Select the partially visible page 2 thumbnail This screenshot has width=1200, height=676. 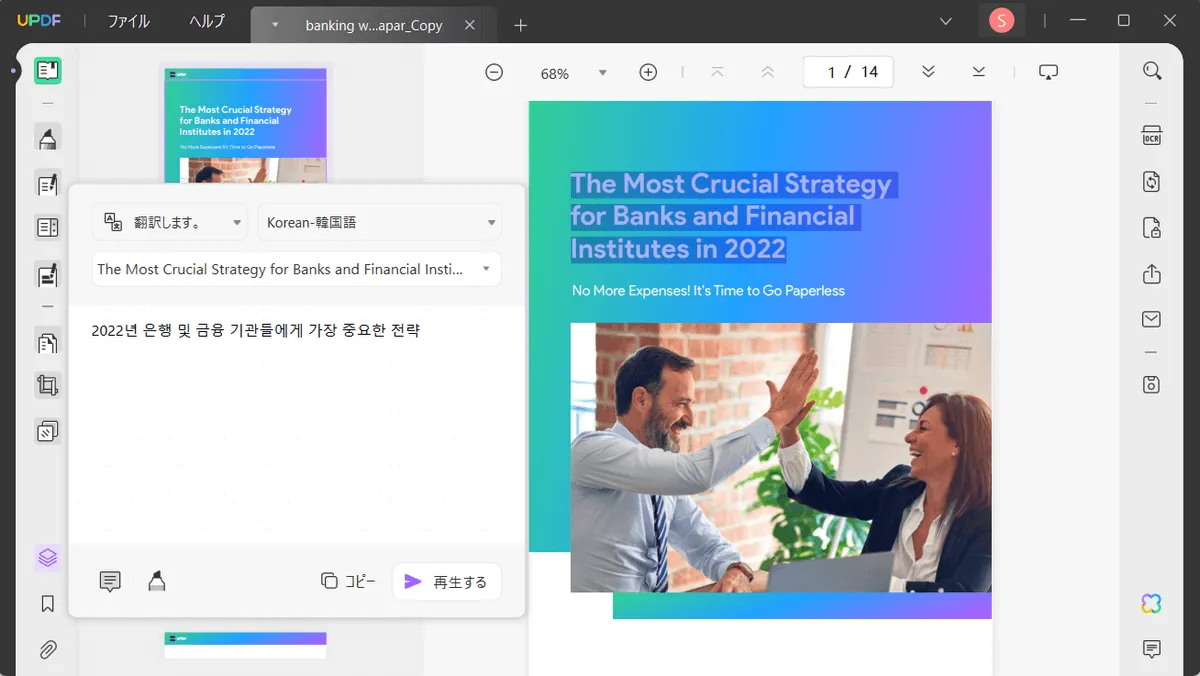[245, 645]
